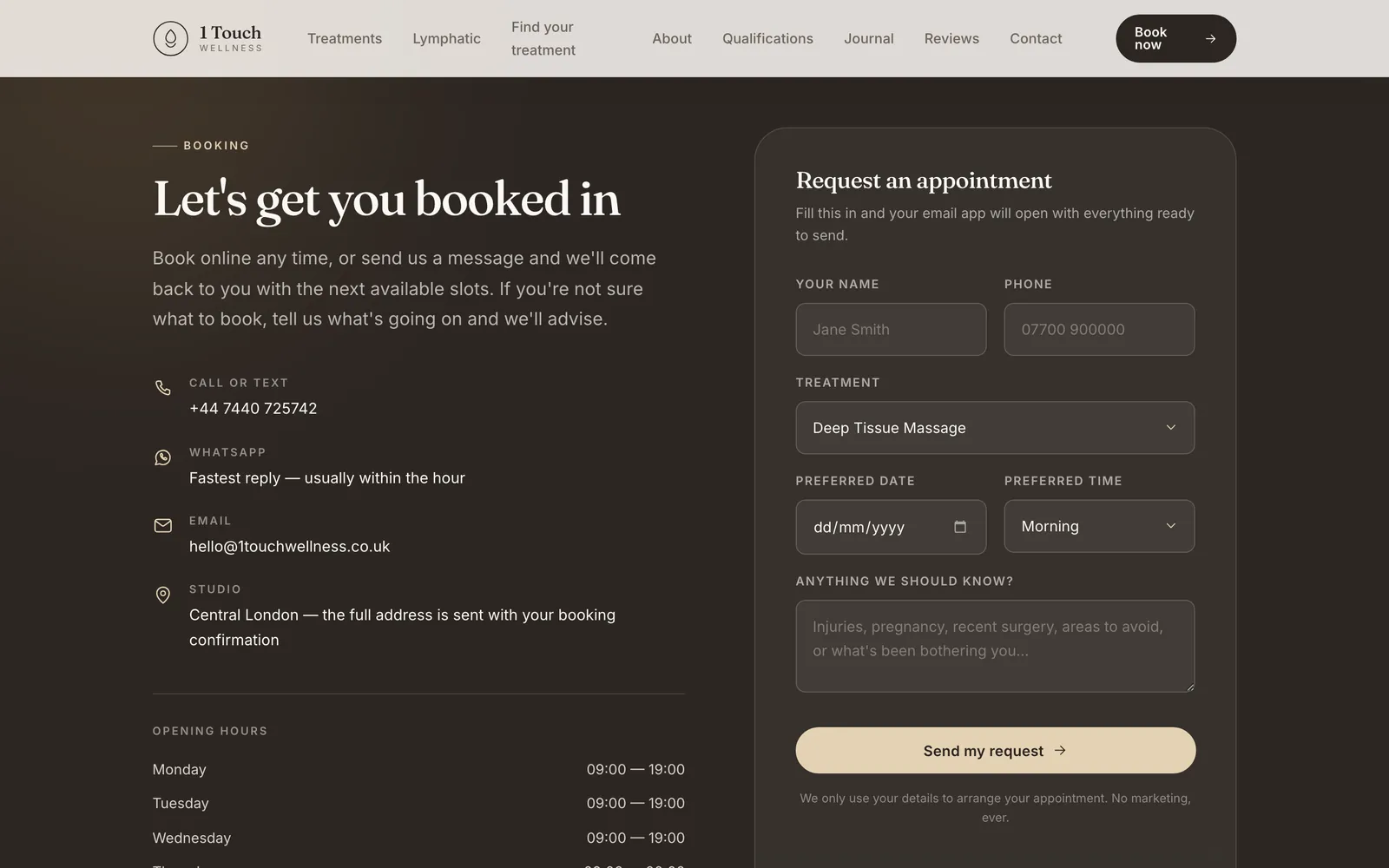Screen dimensions: 1389x868
Task: Click the Request an appointment heading
Action: tap(924, 181)
